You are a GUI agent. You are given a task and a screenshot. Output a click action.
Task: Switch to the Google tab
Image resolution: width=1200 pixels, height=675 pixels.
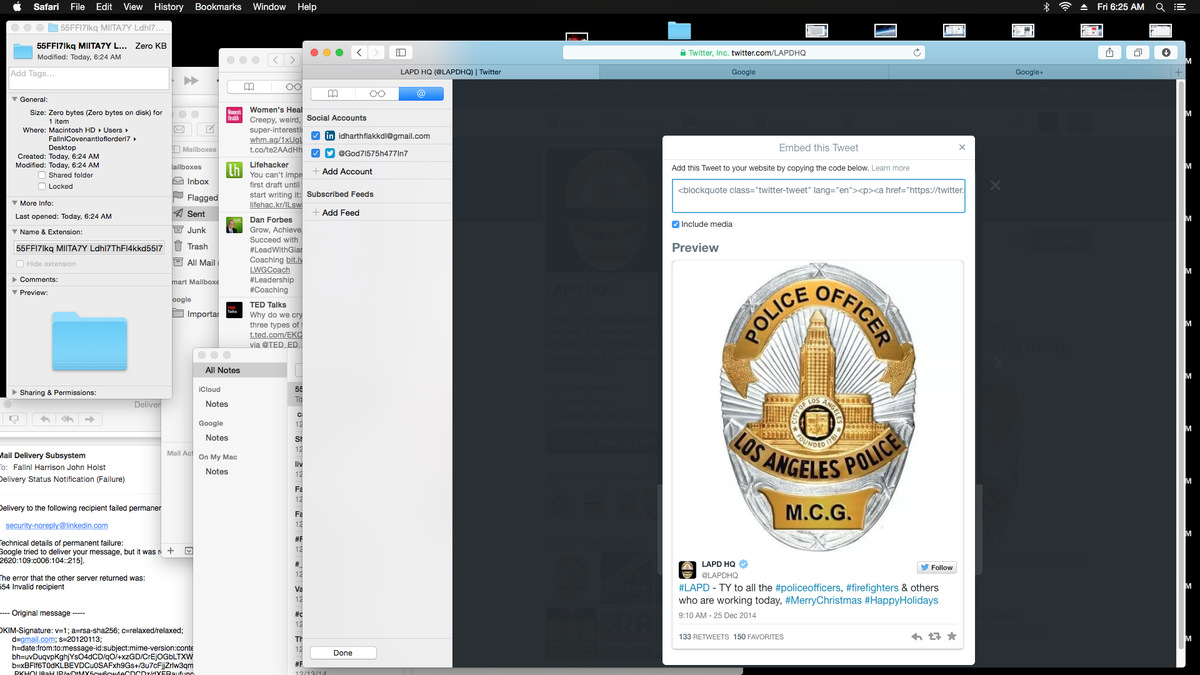743,72
